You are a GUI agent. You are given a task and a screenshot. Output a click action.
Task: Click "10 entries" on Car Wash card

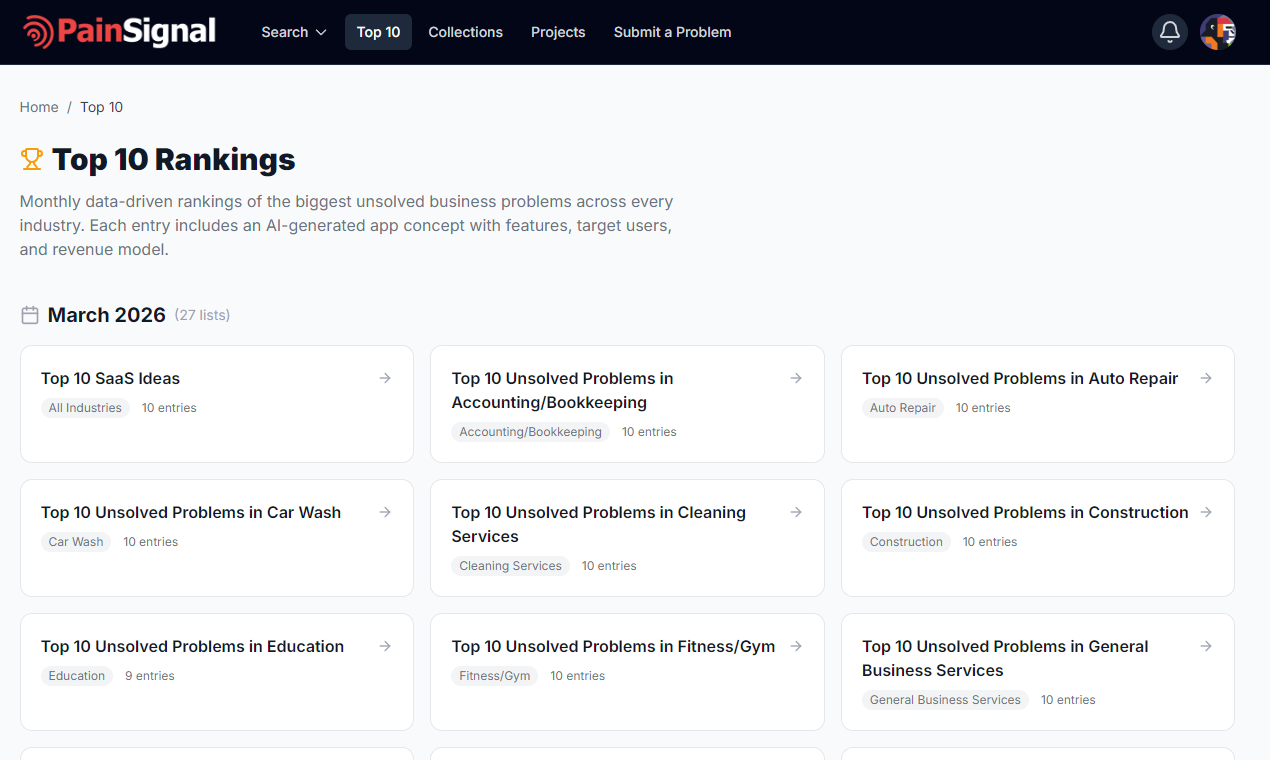tap(151, 542)
